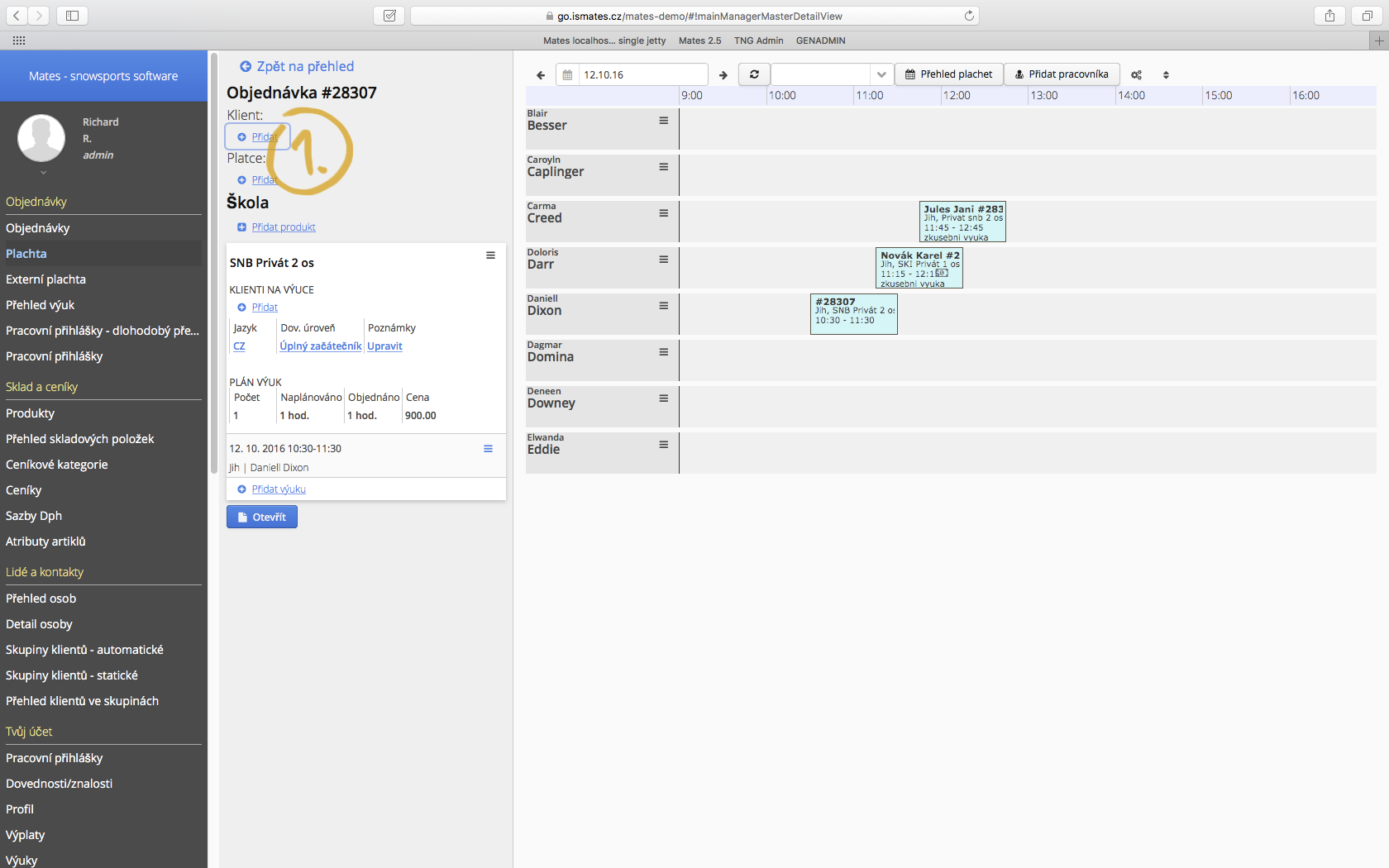This screenshot has width=1389, height=868.
Task: Open row menu for Dagmar Domina
Action: pos(663,352)
